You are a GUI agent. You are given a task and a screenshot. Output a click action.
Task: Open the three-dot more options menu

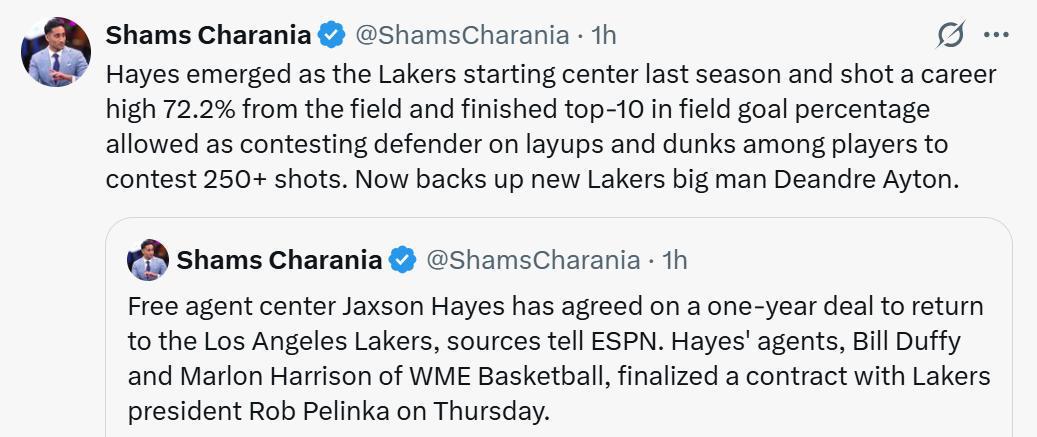click(x=996, y=35)
